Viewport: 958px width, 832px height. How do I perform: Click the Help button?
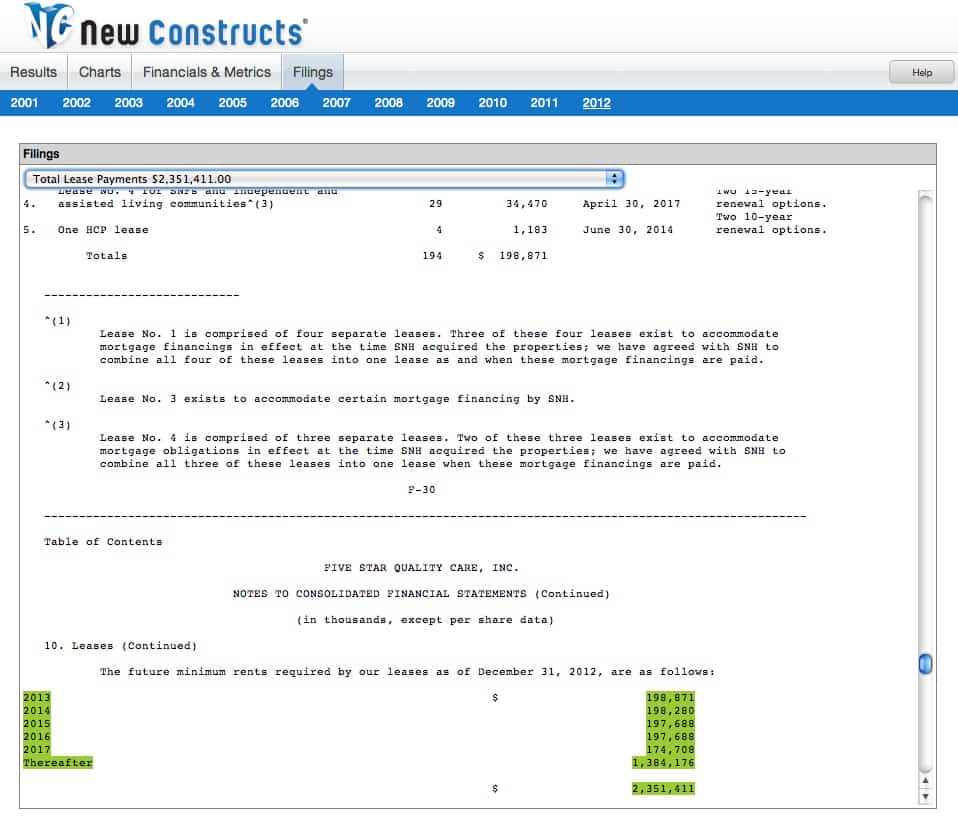[x=921, y=72]
